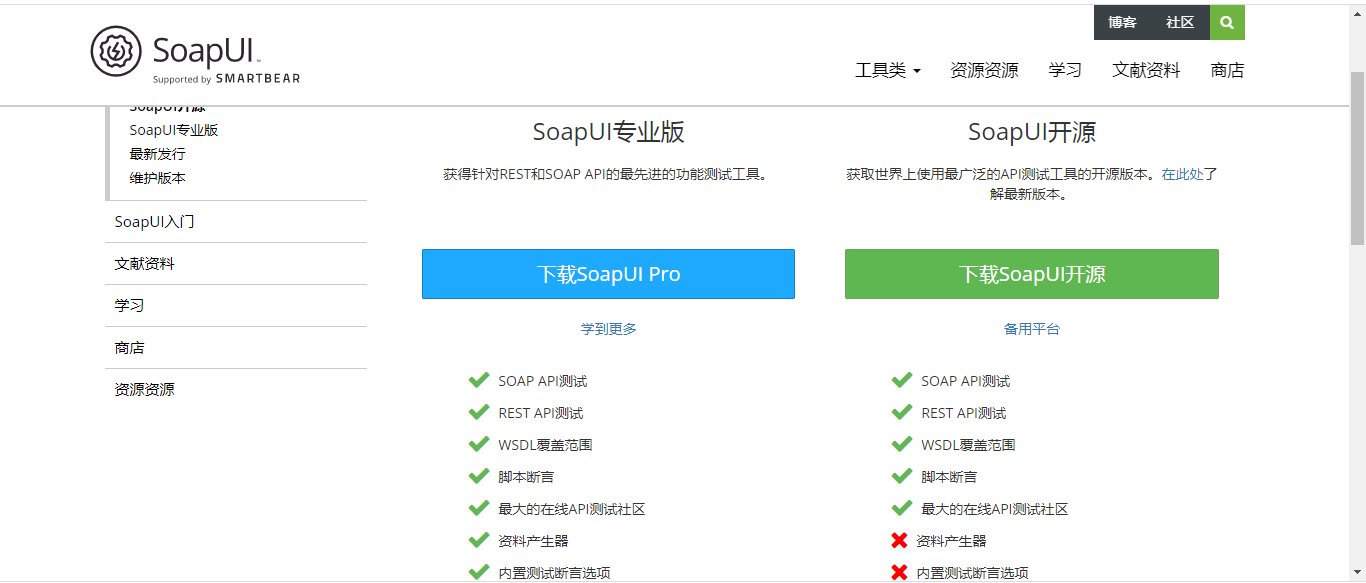Click the green check beside Pro 最大的在线API测试社区
Viewport: 1366px width, 583px height.
(479, 508)
